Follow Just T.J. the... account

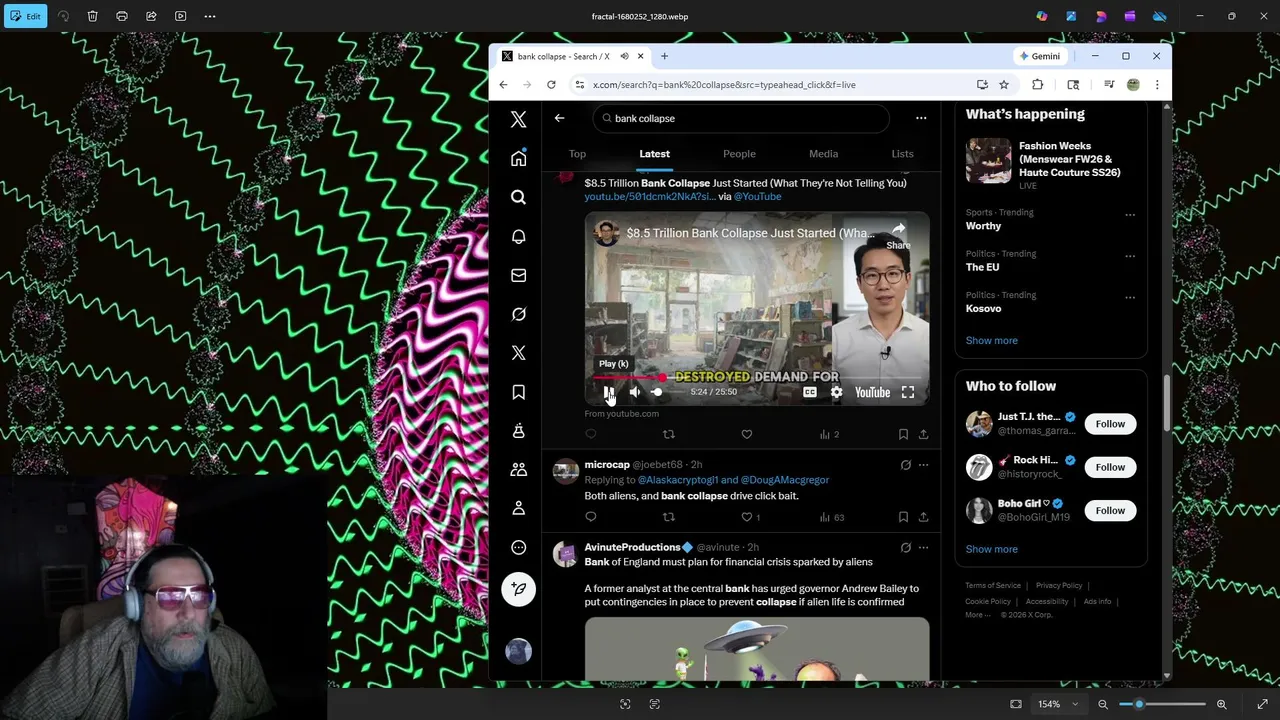coord(1110,424)
